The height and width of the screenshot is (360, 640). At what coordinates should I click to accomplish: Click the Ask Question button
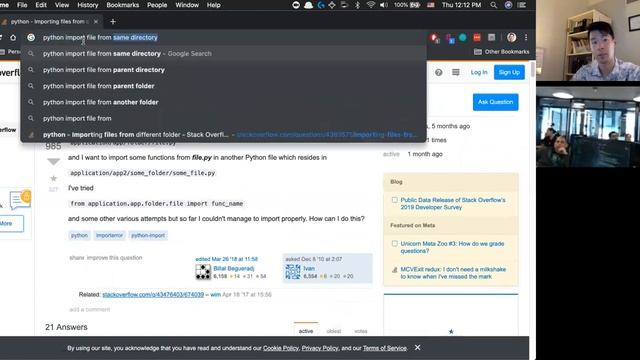click(x=496, y=102)
